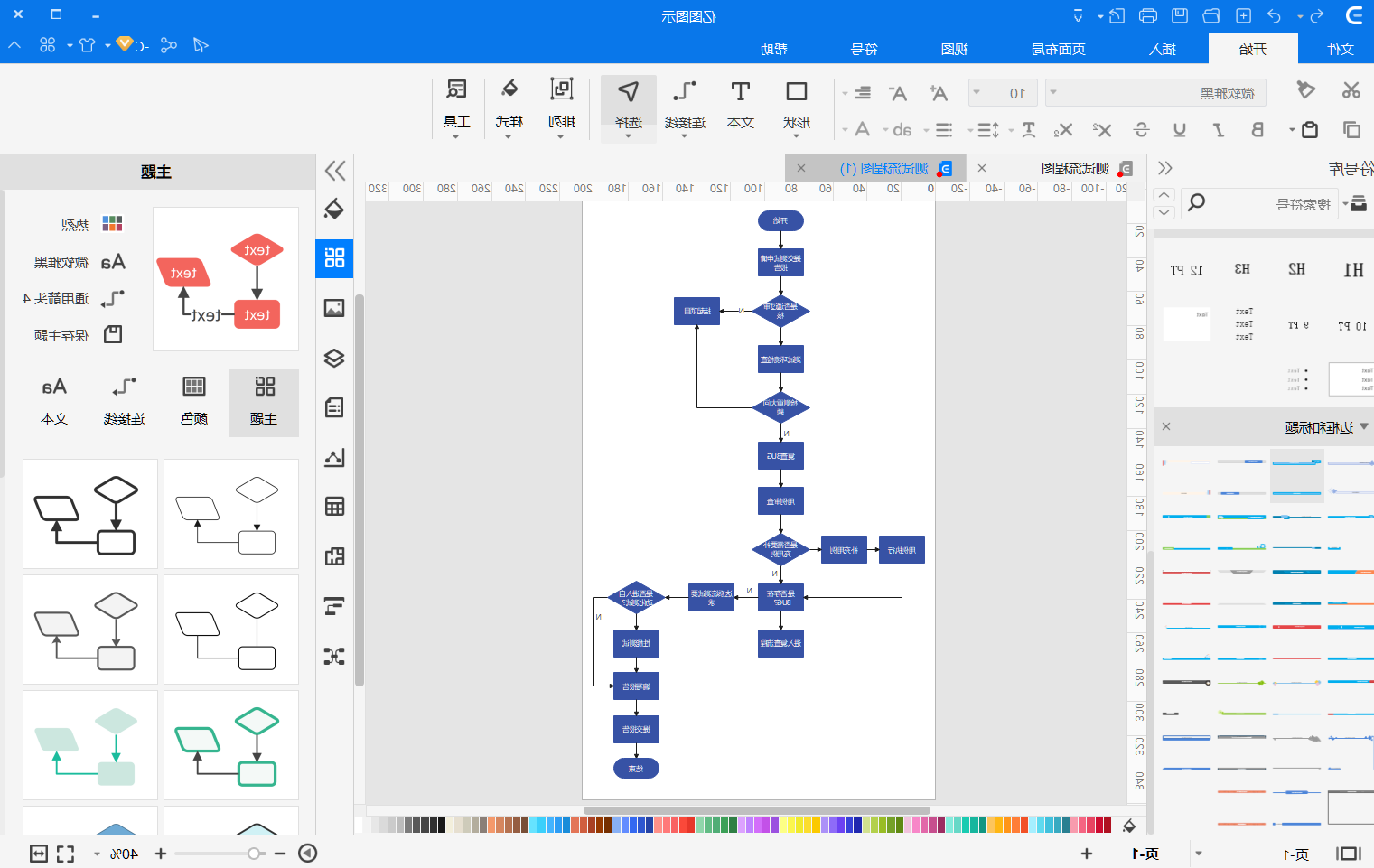Open the 符号 ribbon tab
Viewport: 1374px width, 868px height.
click(x=864, y=49)
